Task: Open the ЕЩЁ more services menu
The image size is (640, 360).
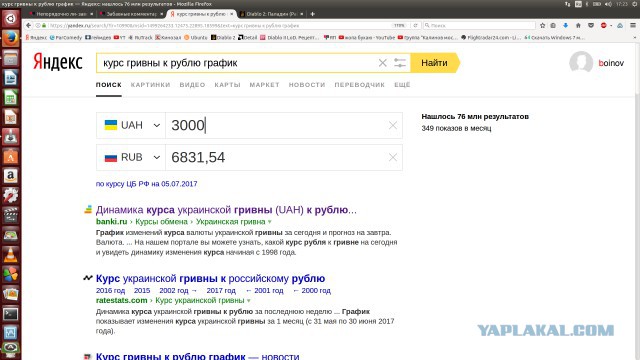Action: (402, 85)
